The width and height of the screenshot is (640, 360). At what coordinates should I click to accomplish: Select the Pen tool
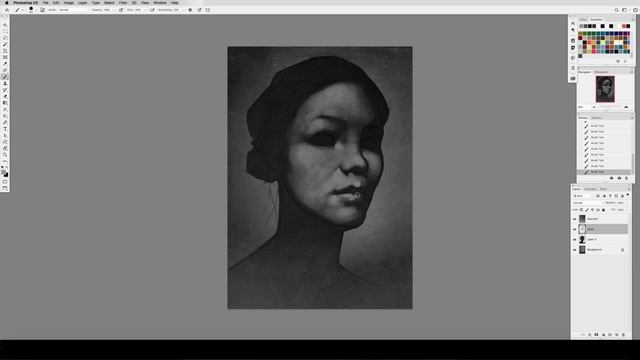5,122
